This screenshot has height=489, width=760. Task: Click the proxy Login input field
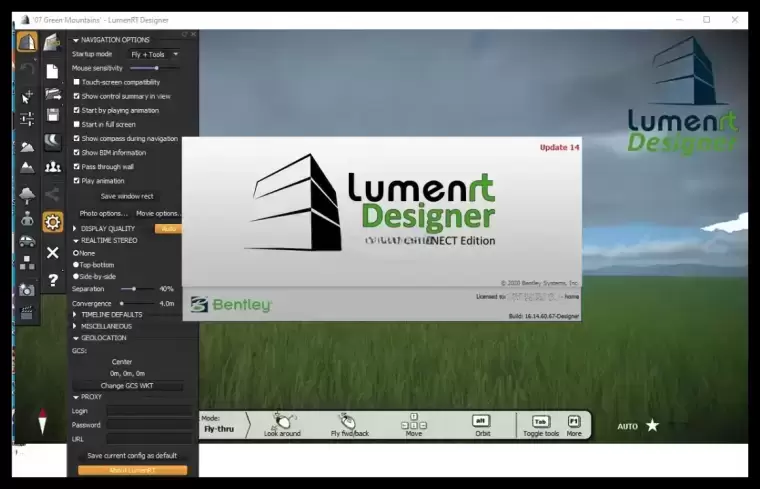[x=150, y=411]
